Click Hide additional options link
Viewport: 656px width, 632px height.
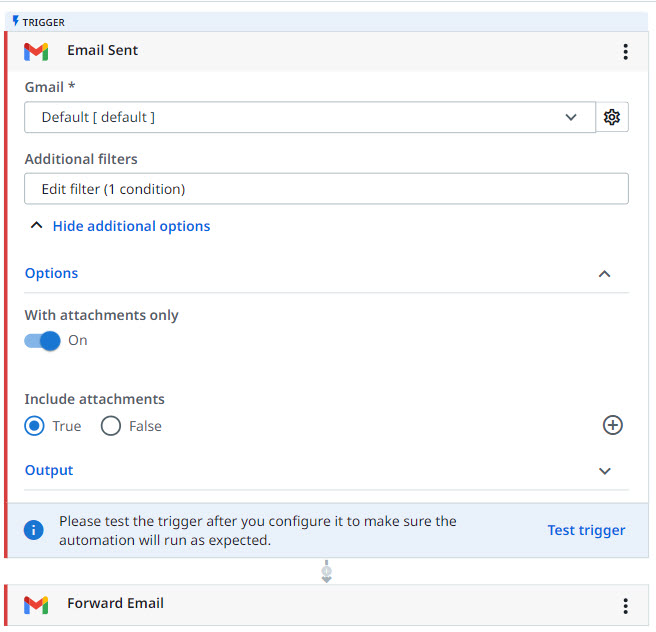[131, 226]
